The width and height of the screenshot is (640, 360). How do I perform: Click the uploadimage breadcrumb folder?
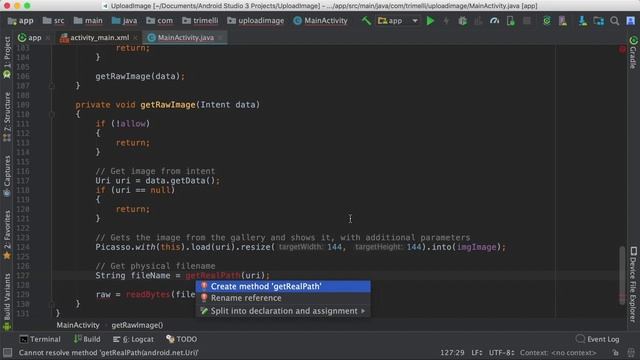pyautogui.click(x=256, y=20)
